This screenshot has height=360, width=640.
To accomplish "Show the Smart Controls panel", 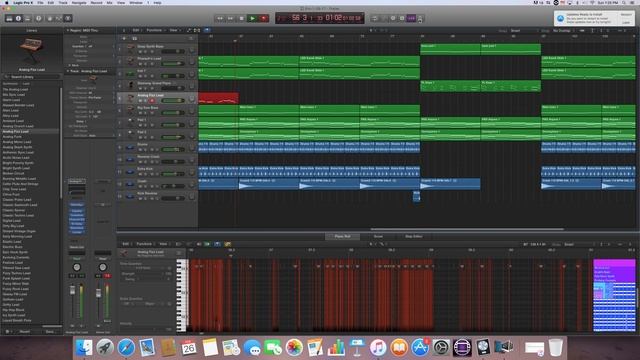I will 50,18.
